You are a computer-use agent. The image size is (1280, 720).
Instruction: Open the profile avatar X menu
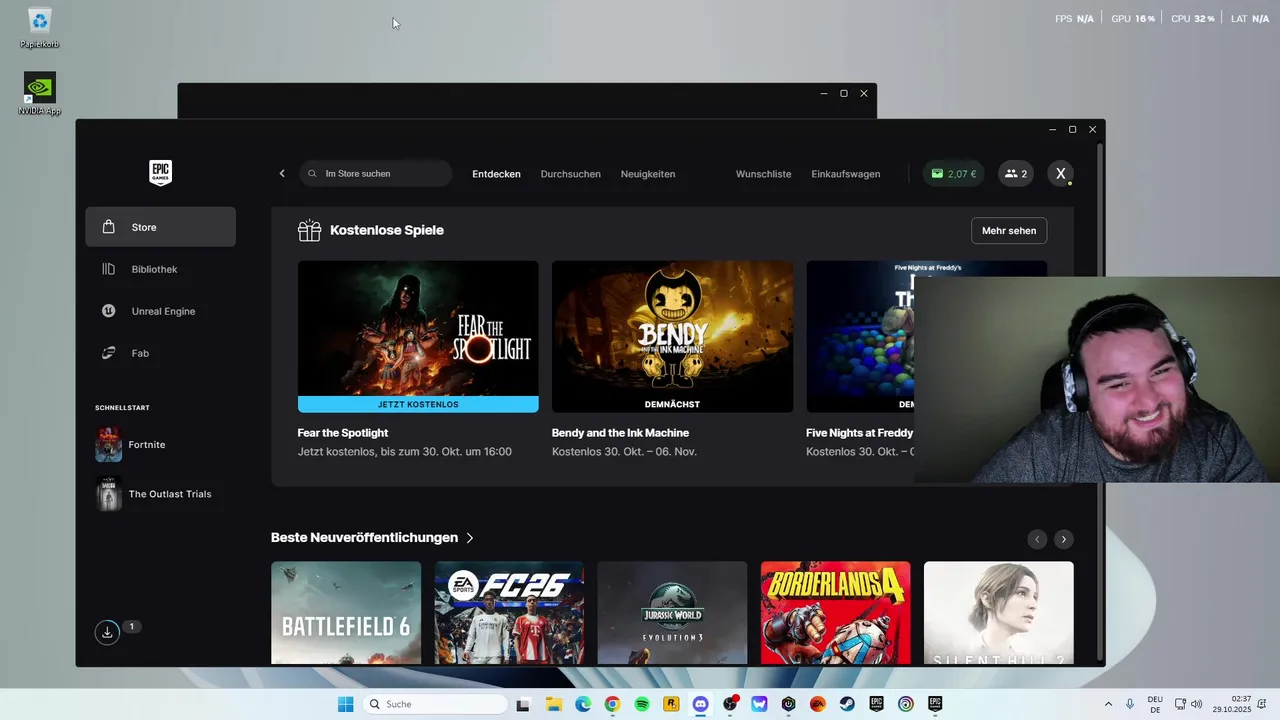click(1061, 173)
